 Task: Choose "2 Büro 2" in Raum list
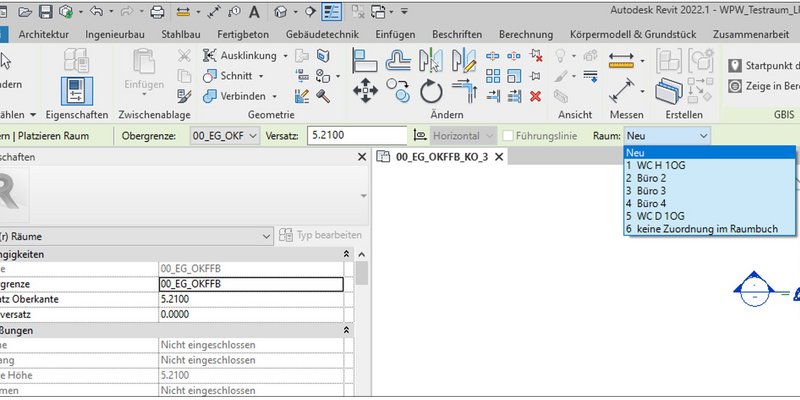(x=709, y=178)
